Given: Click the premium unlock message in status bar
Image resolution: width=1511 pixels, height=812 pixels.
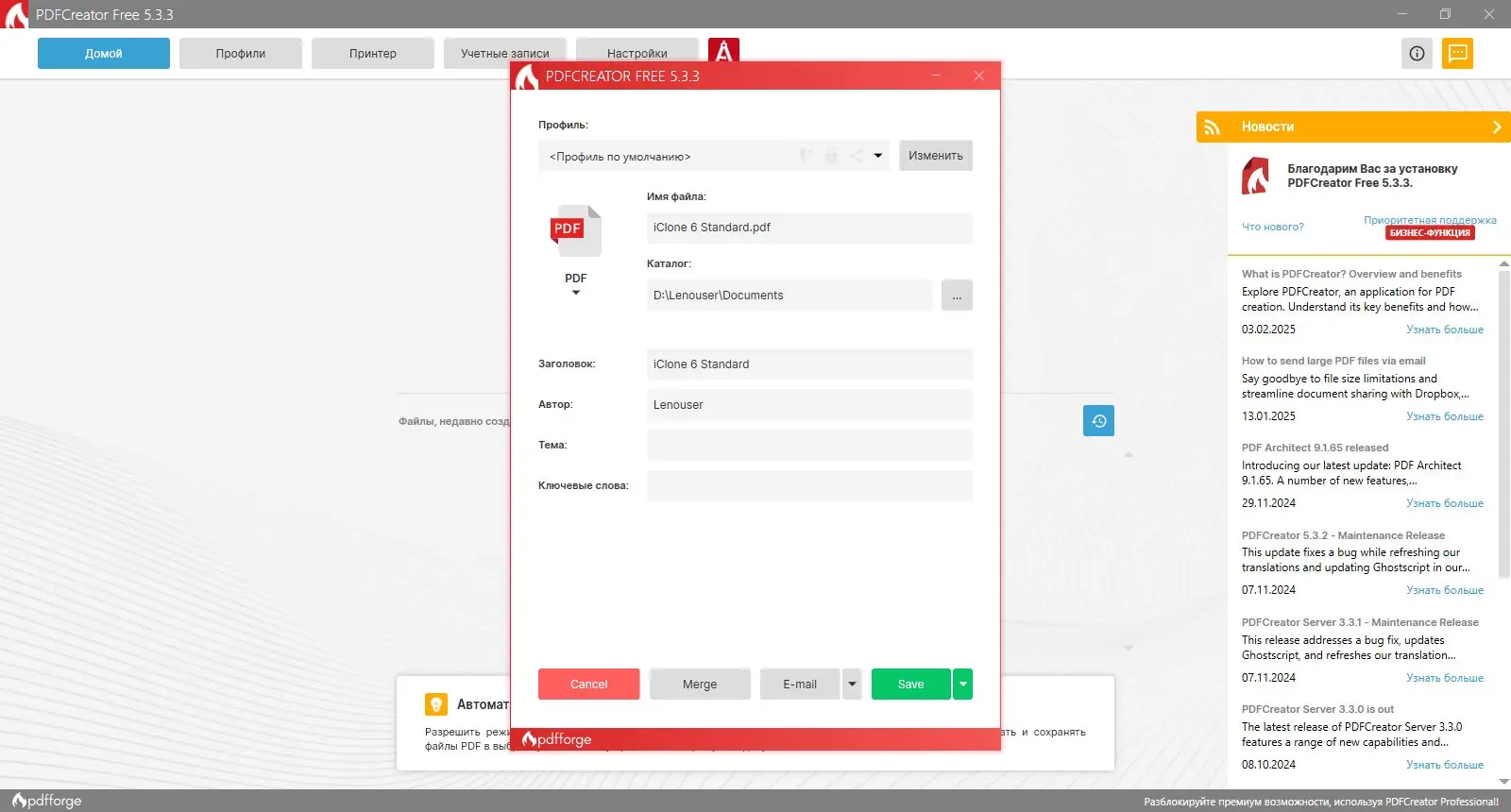Looking at the screenshot, I should pos(1321,802).
